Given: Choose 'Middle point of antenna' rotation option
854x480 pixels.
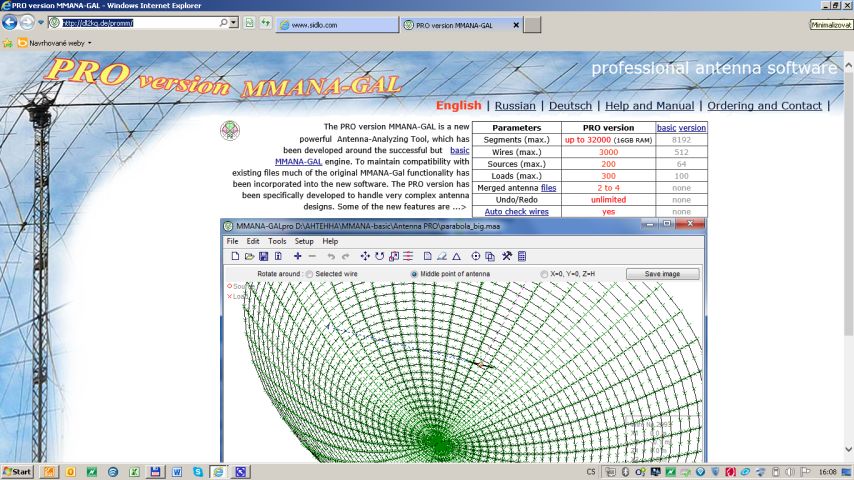Looking at the screenshot, I should pyautogui.click(x=415, y=274).
